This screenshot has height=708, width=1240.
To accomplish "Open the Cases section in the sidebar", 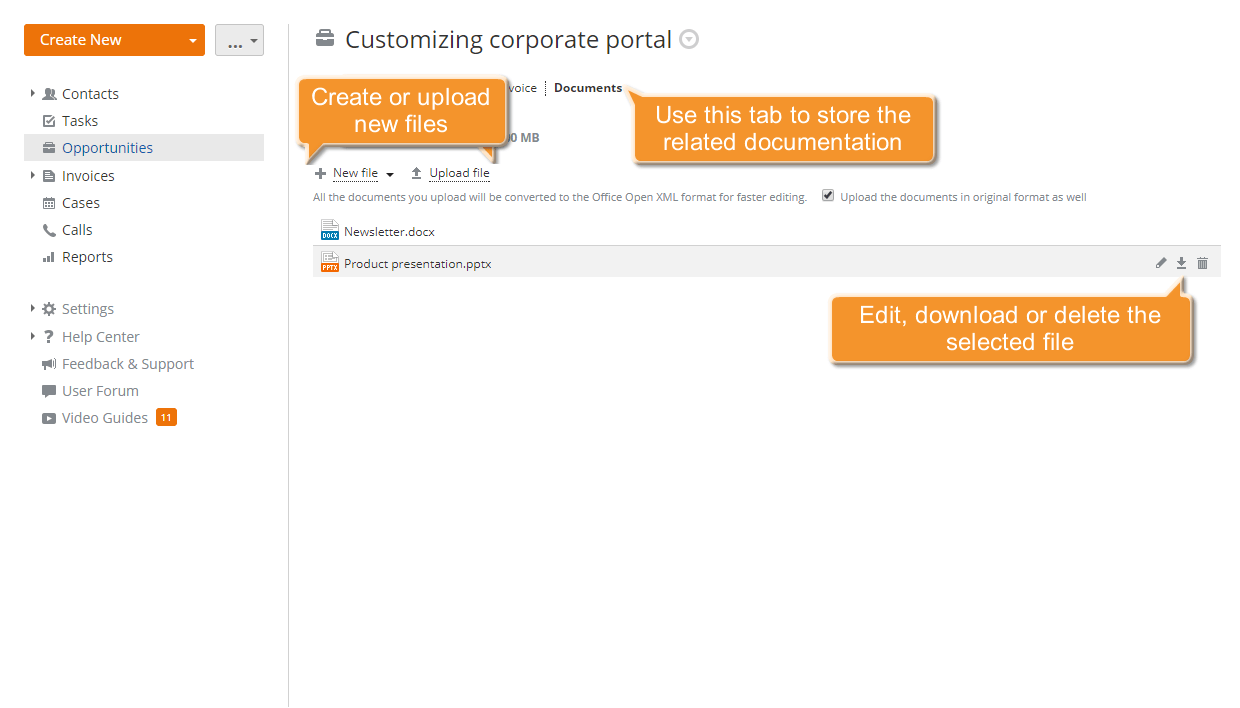I will [79, 202].
